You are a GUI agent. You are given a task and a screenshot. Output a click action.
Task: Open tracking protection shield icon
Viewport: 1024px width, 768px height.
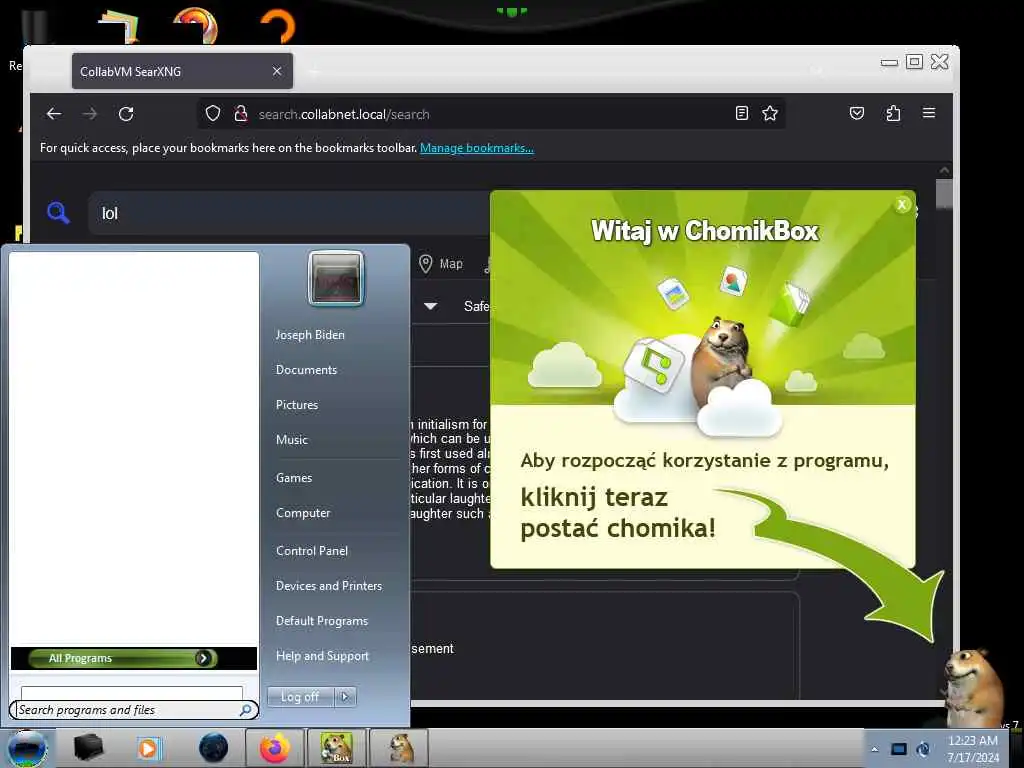213,114
